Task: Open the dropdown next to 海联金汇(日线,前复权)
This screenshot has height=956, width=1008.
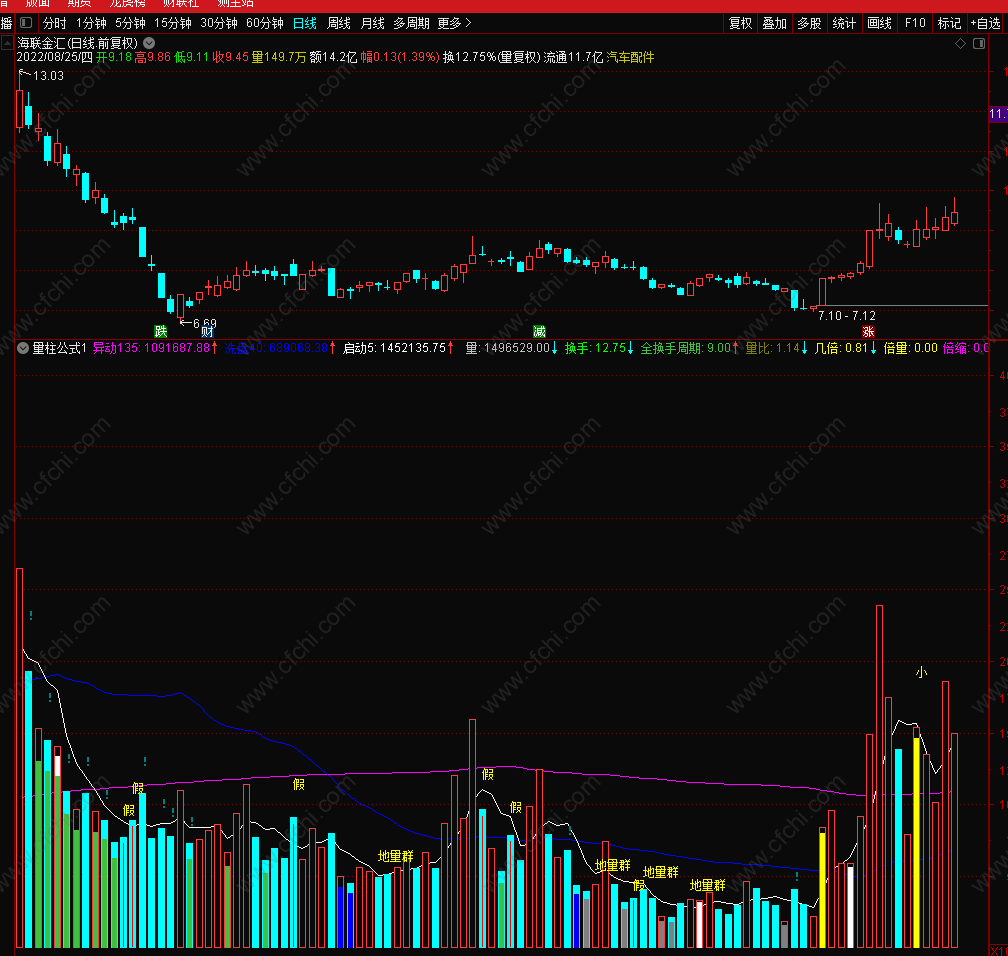Action: [x=149, y=43]
